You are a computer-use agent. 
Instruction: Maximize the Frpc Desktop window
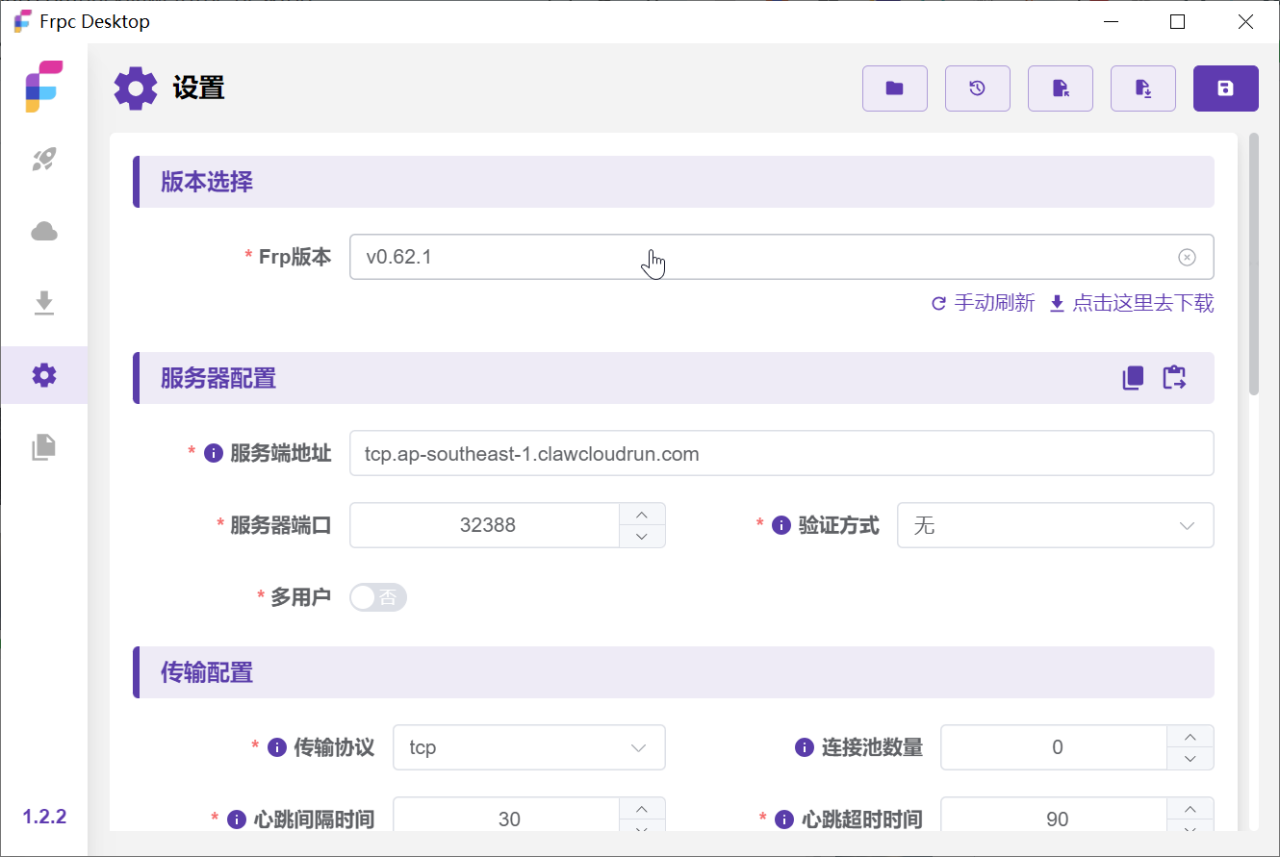[x=1178, y=21]
